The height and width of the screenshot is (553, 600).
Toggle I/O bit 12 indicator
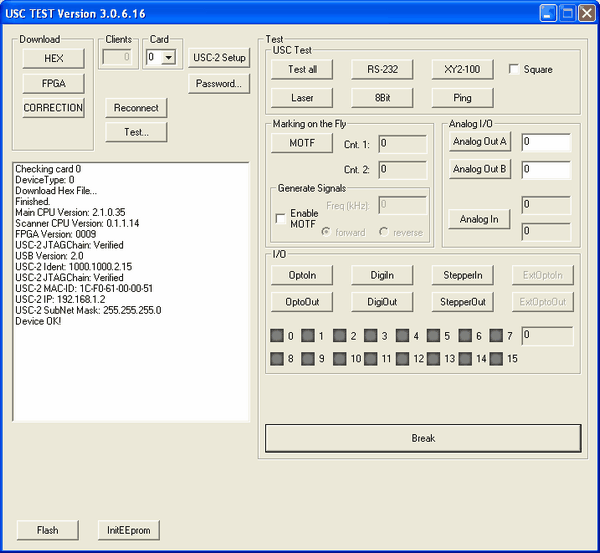point(402,359)
